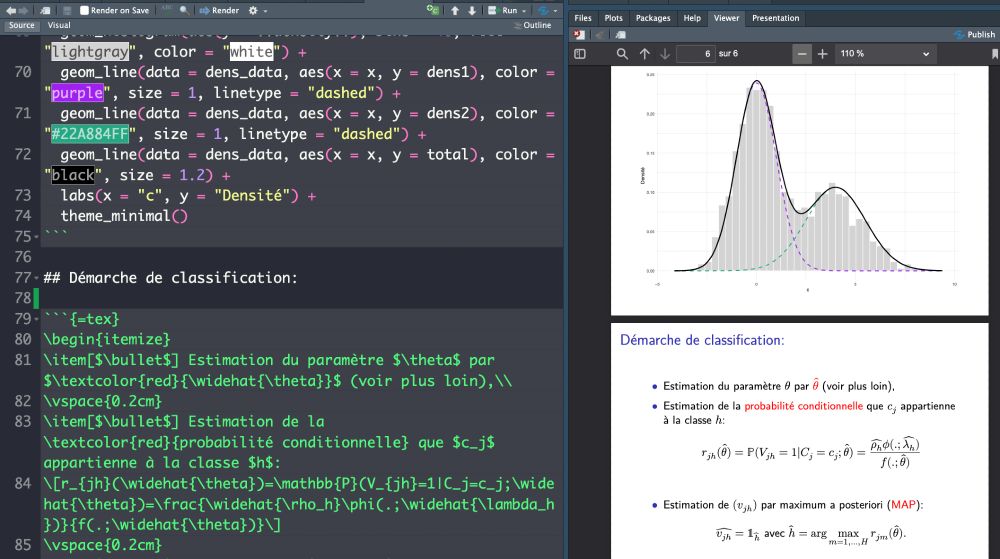Open the PDF bookmark tools icon

(994, 54)
